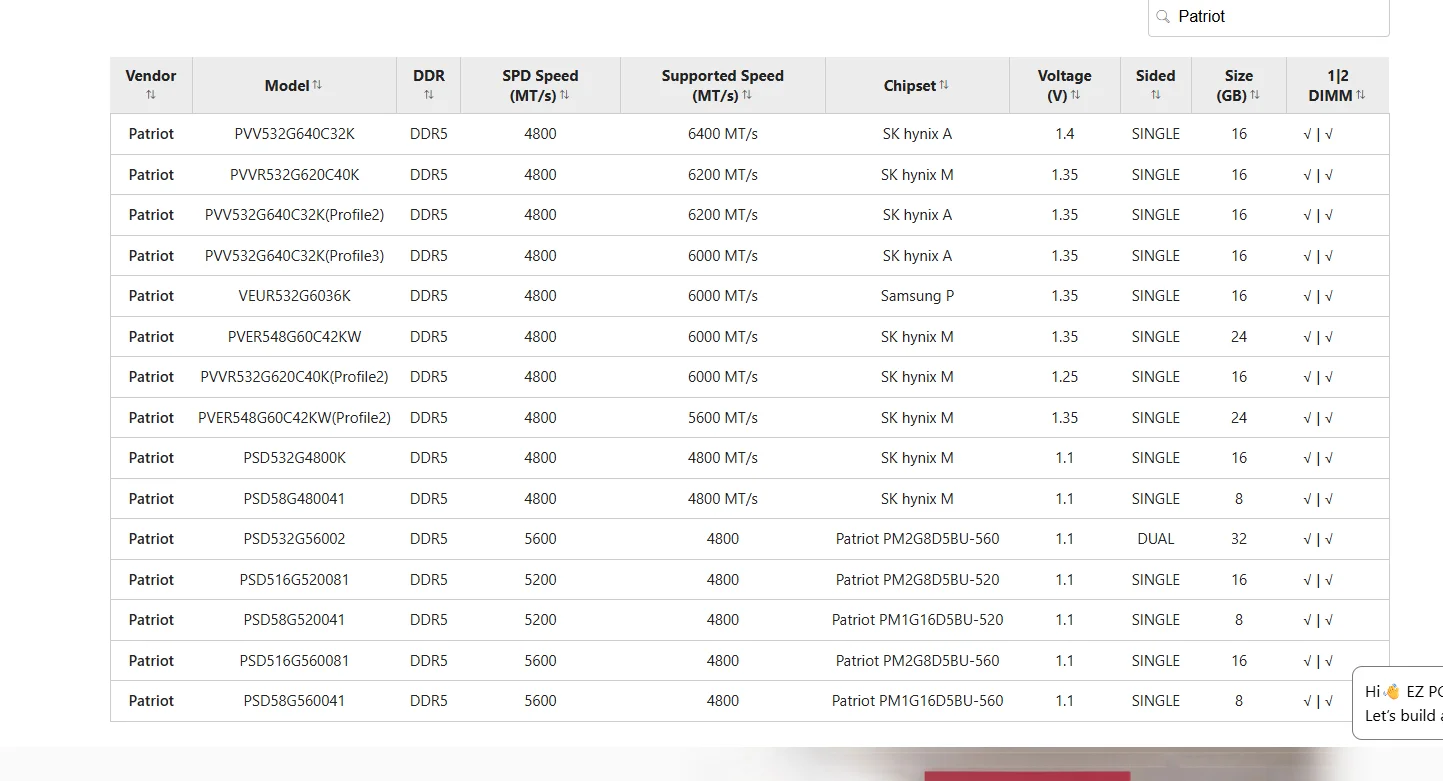This screenshot has height=781, width=1443.
Task: Click 5200 SPD speed in PSD58G520041 row
Action: pos(541,620)
